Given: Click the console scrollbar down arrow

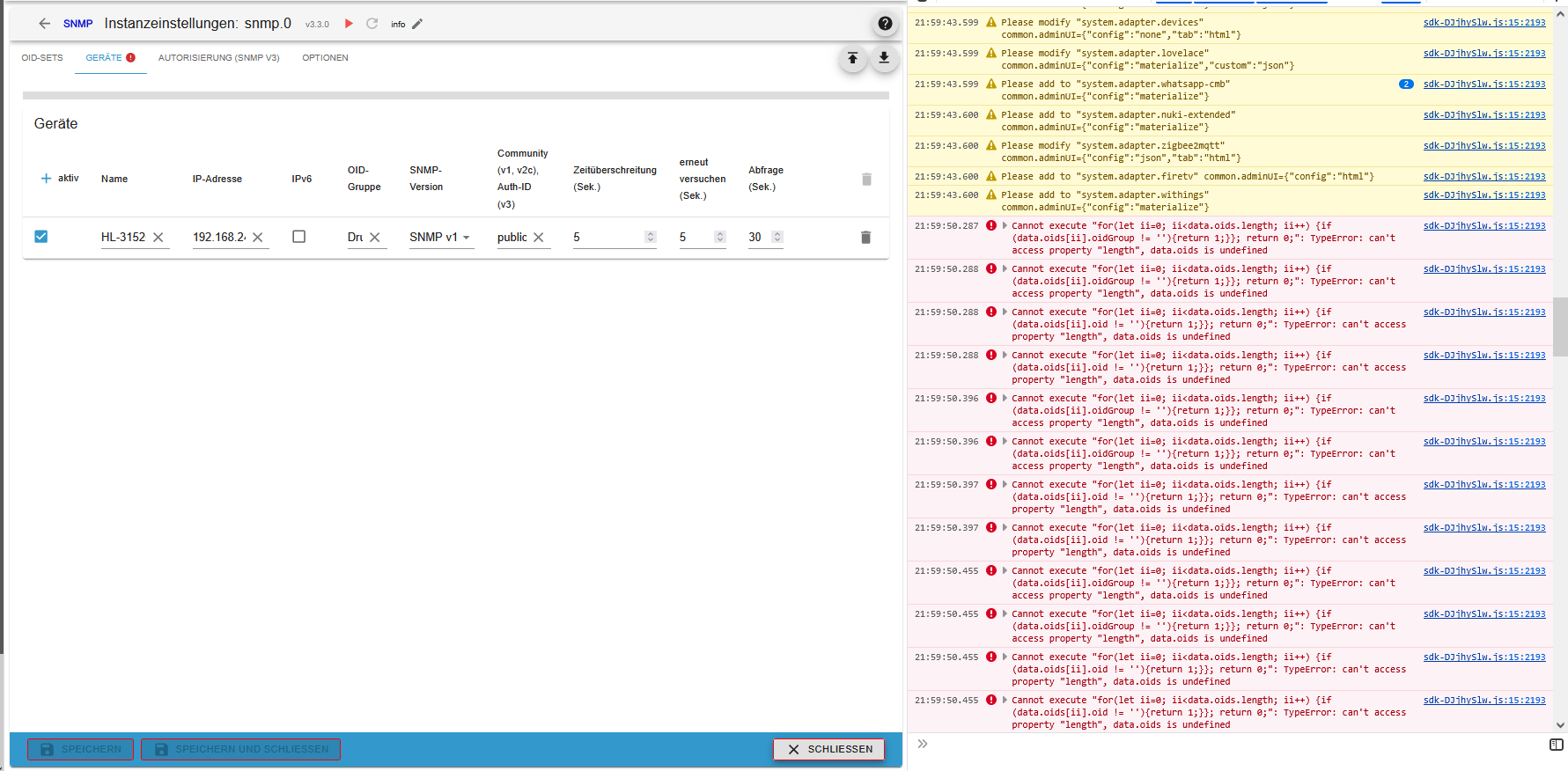Looking at the screenshot, I should point(1560,726).
